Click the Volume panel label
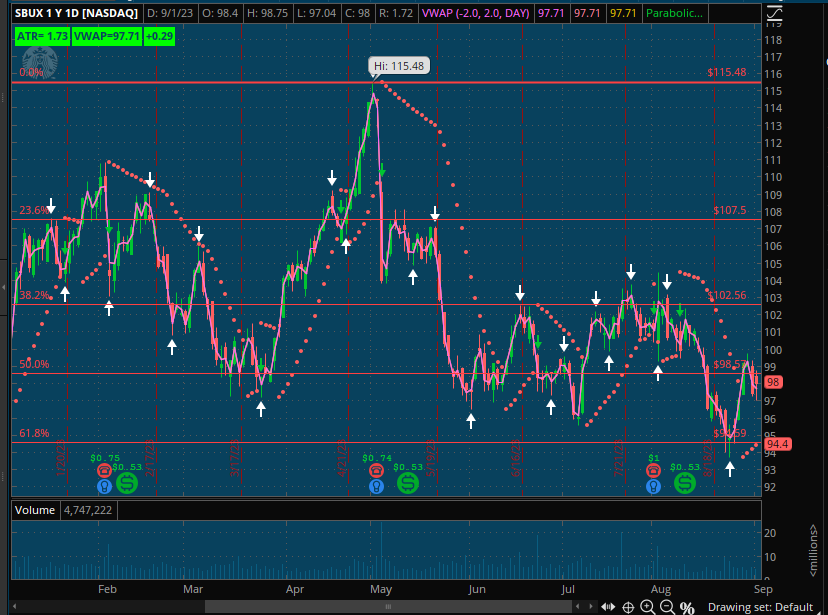 tap(35, 510)
